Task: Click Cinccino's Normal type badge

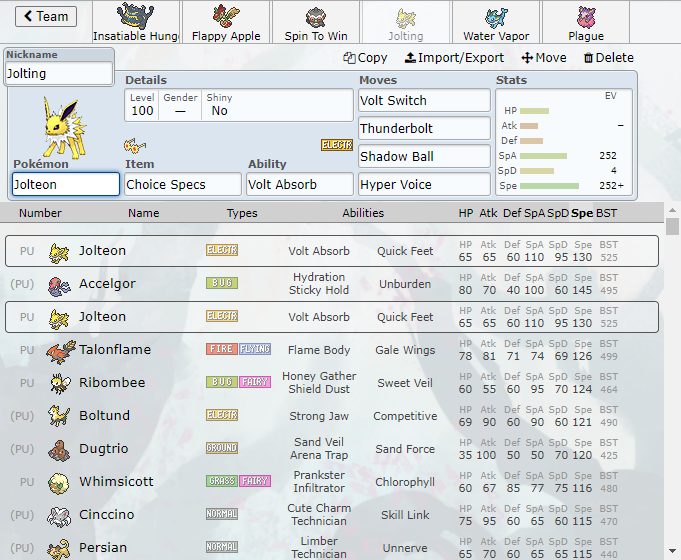Action: coord(222,514)
